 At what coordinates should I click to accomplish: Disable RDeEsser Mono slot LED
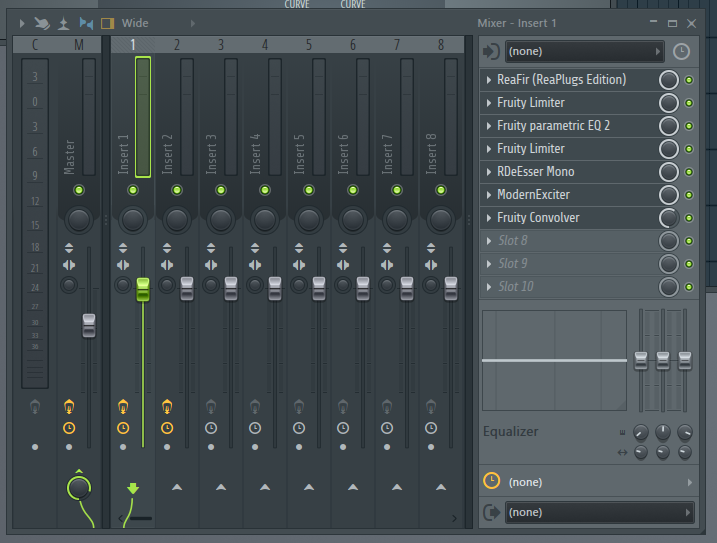point(689,172)
